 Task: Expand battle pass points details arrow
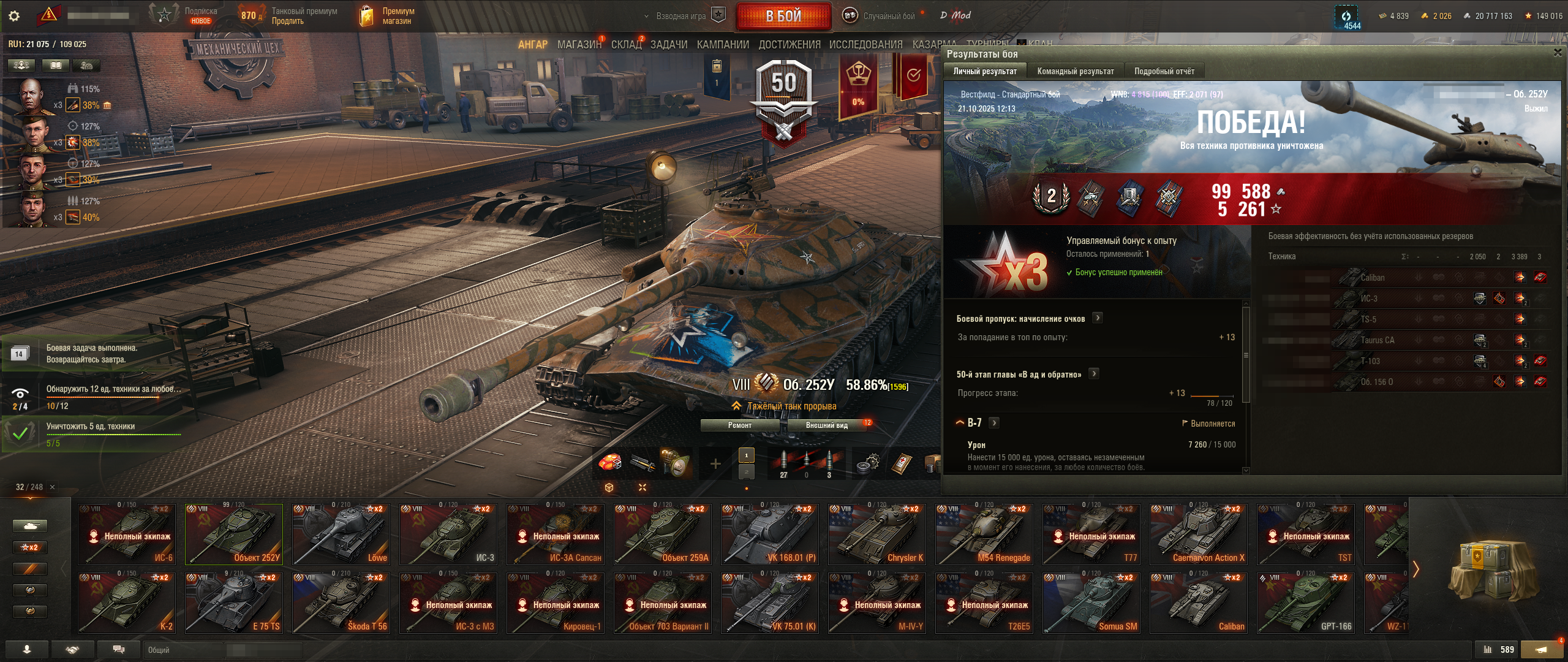tap(1098, 318)
